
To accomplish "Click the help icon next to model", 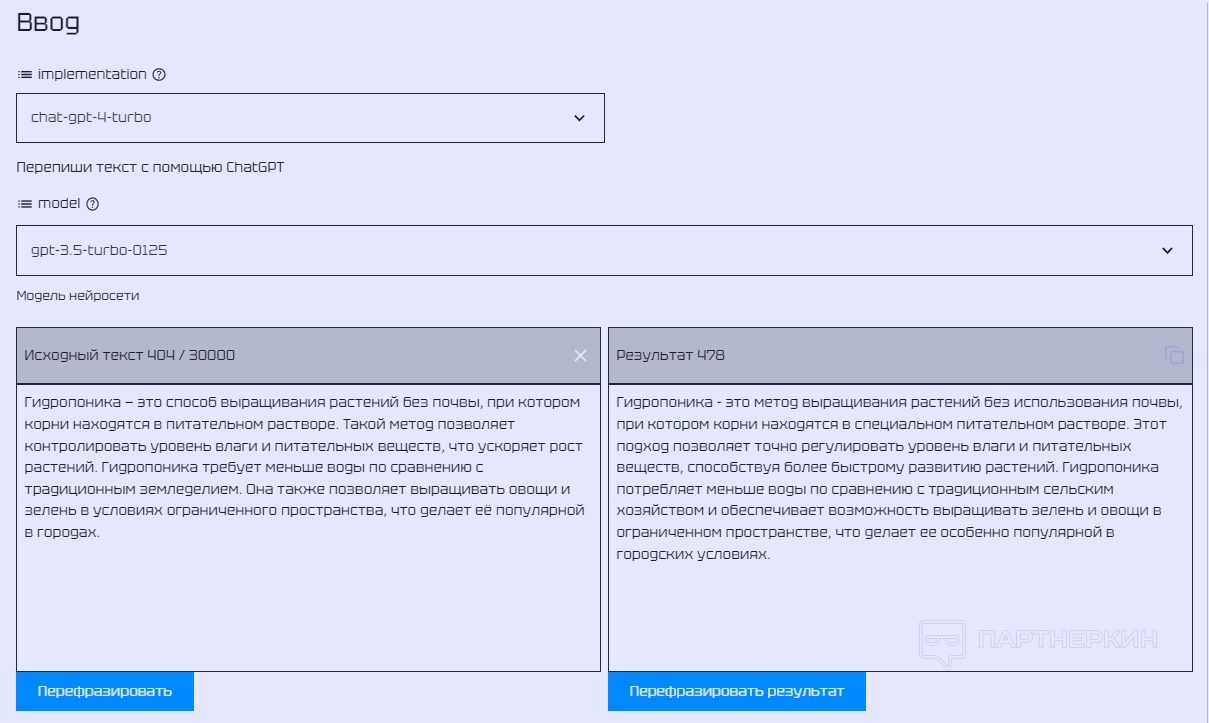I will (x=93, y=204).
